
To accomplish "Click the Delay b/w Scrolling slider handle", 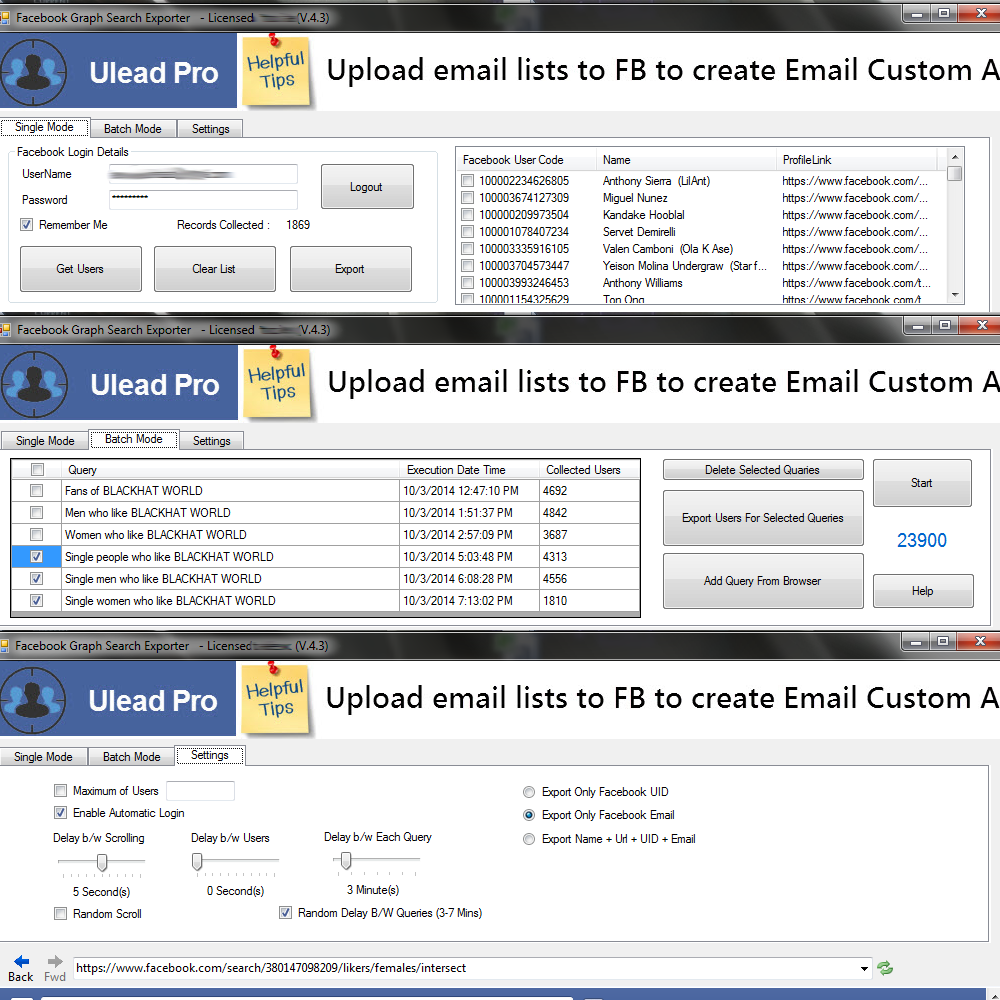I will [102, 862].
